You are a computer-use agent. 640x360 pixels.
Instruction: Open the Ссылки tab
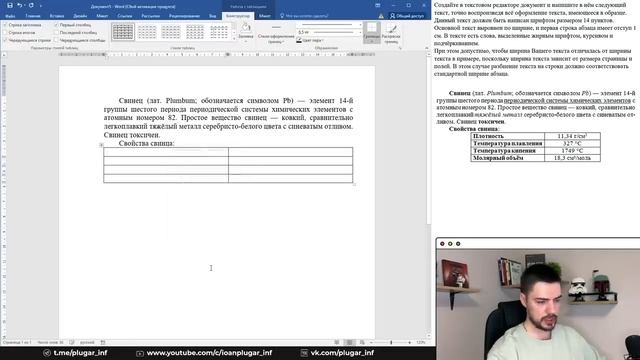coord(124,16)
